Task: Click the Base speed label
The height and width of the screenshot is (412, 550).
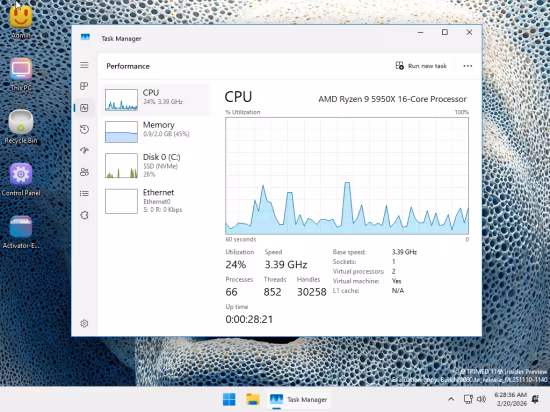Action: pos(349,252)
